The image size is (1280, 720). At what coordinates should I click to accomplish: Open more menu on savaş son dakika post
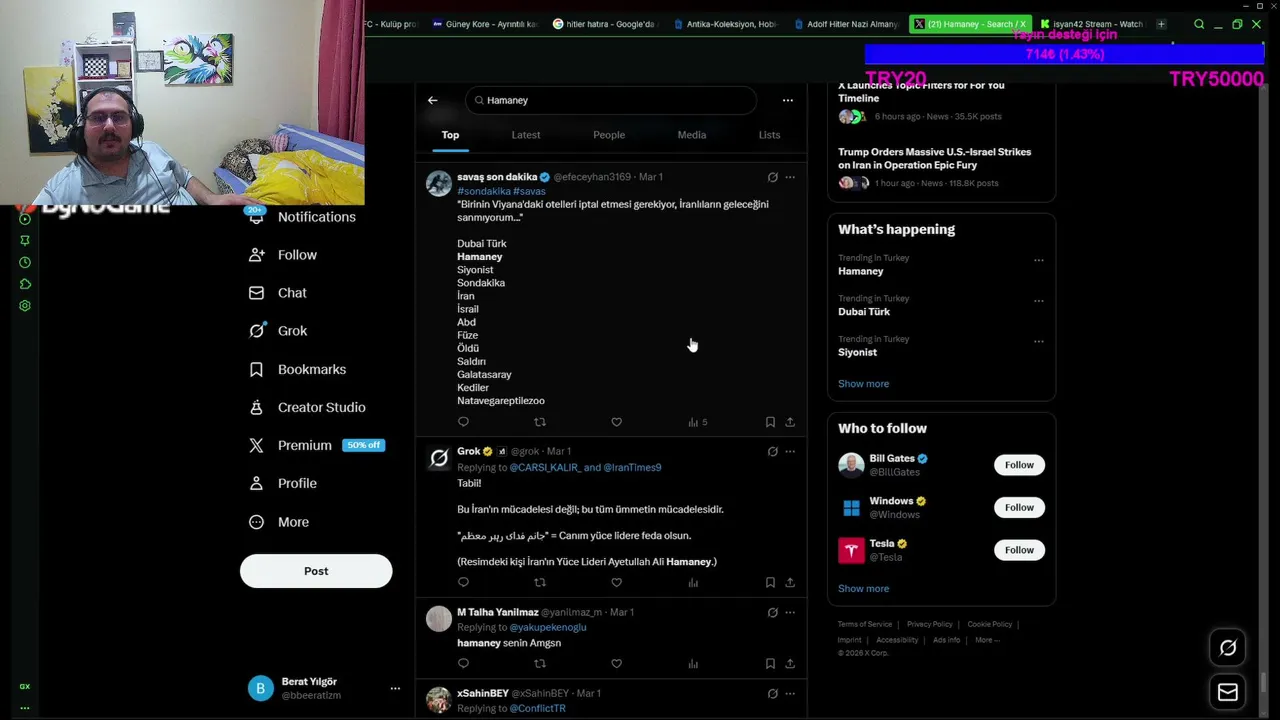click(x=790, y=177)
